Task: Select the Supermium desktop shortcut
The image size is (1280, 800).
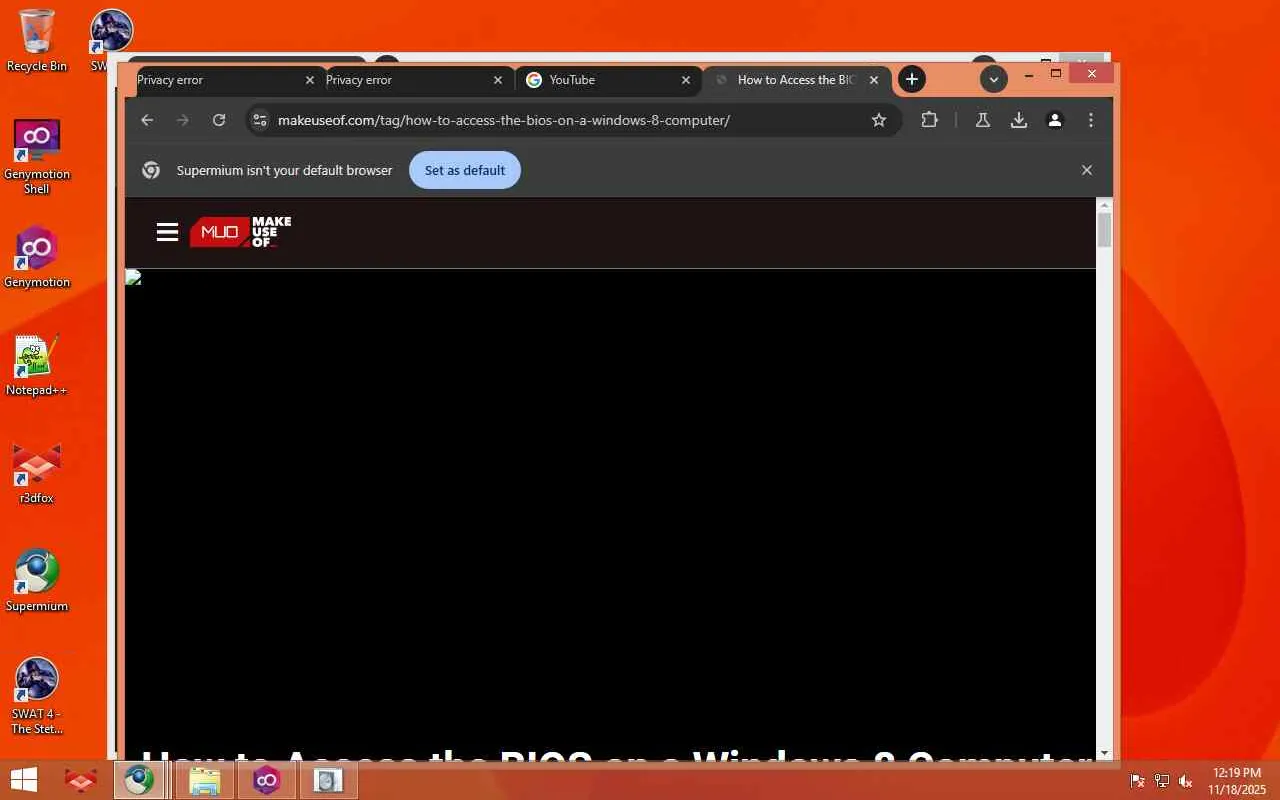Action: pyautogui.click(x=37, y=582)
